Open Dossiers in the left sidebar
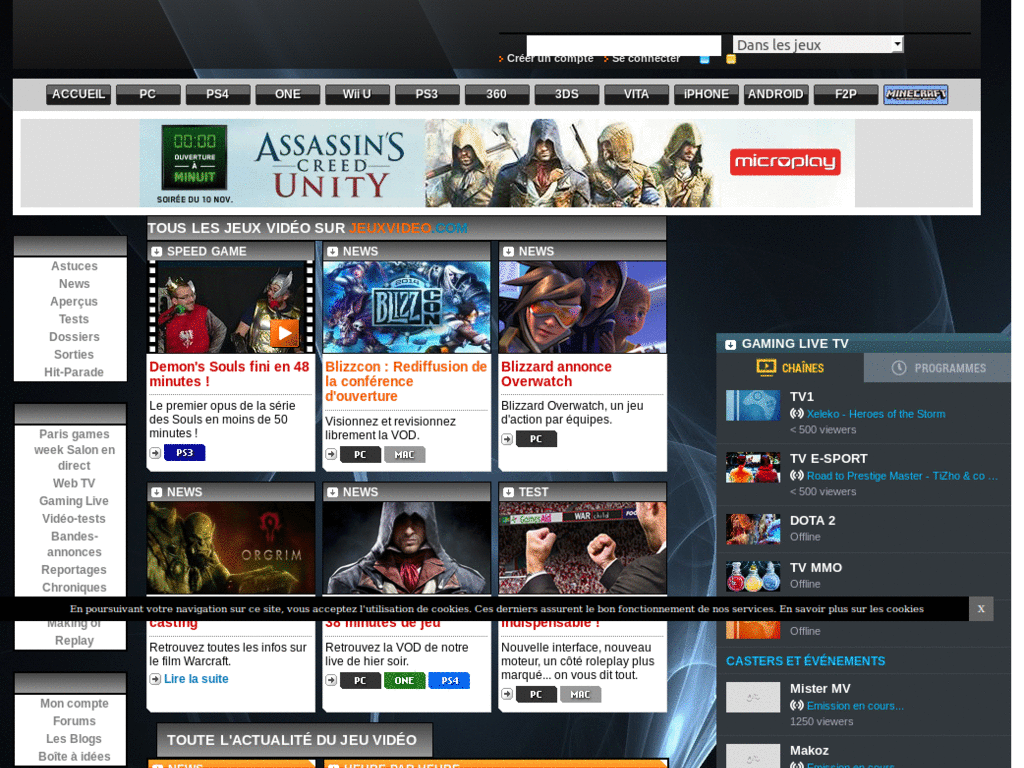The height and width of the screenshot is (768, 1024). click(74, 337)
